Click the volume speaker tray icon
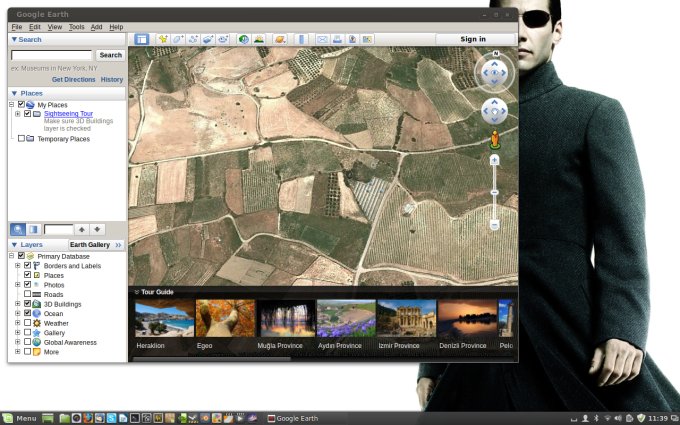The width and height of the screenshot is (680, 425). tap(618, 418)
